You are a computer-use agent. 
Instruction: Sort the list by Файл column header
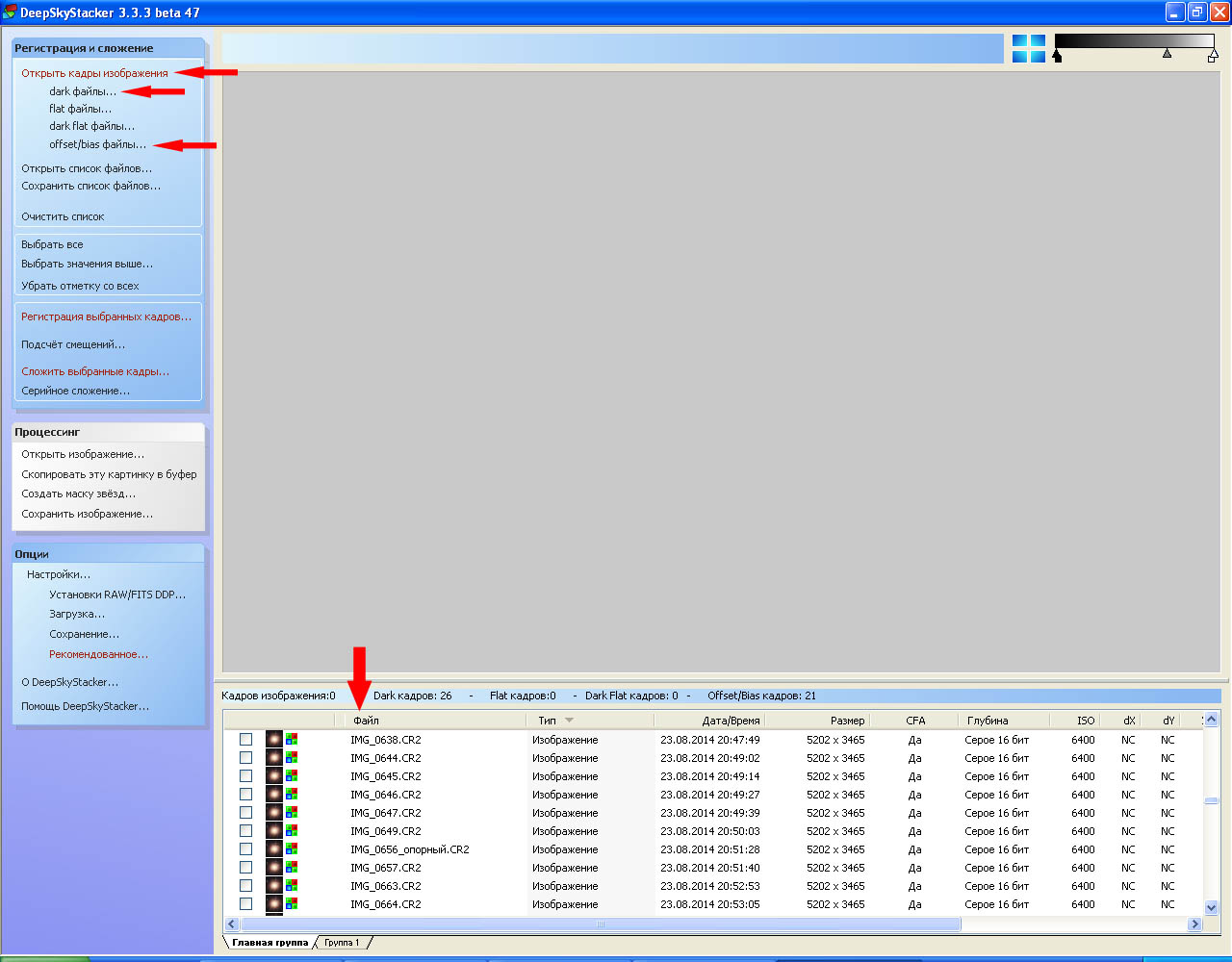[x=366, y=721]
